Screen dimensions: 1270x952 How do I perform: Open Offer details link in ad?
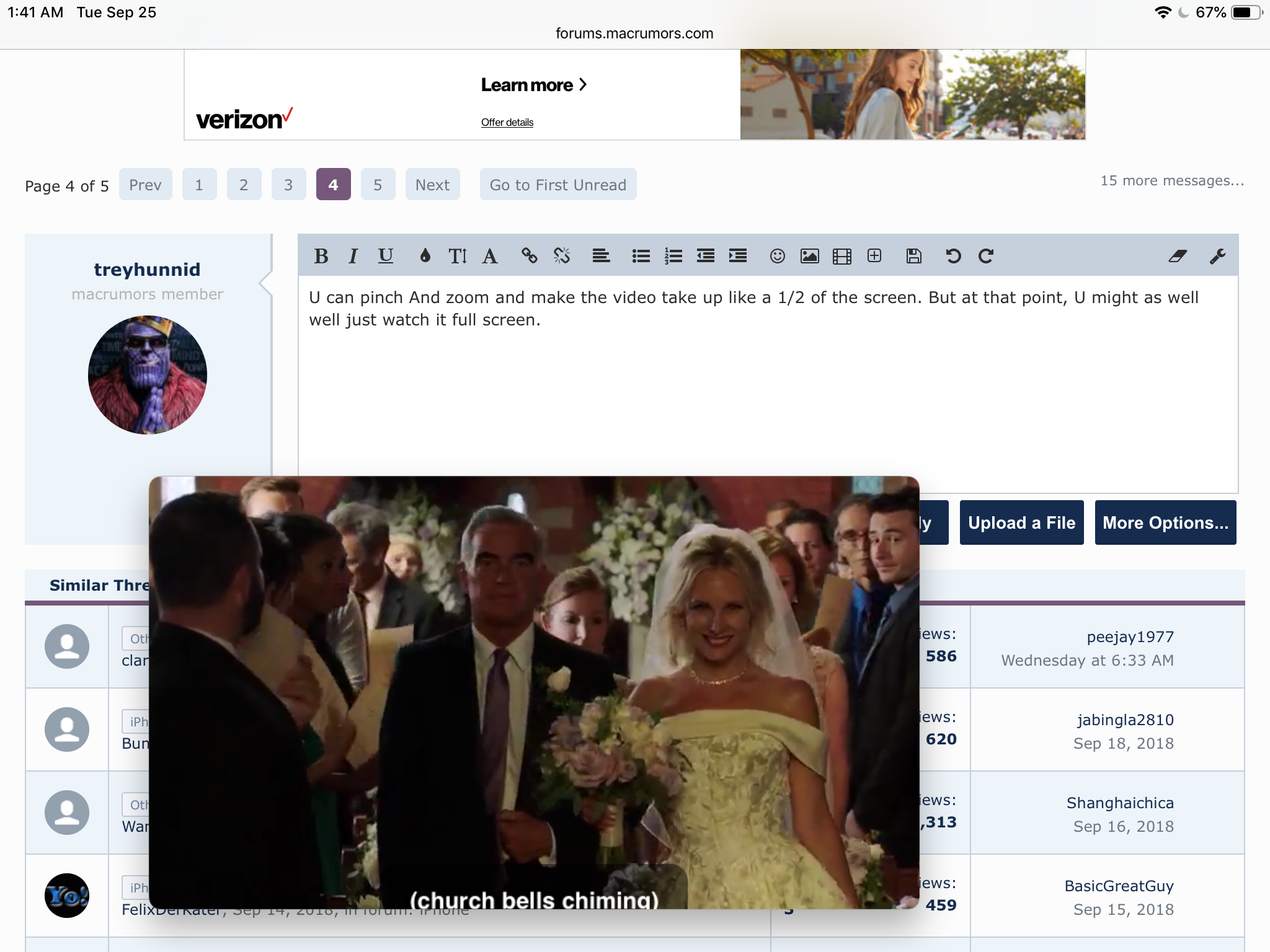[507, 122]
